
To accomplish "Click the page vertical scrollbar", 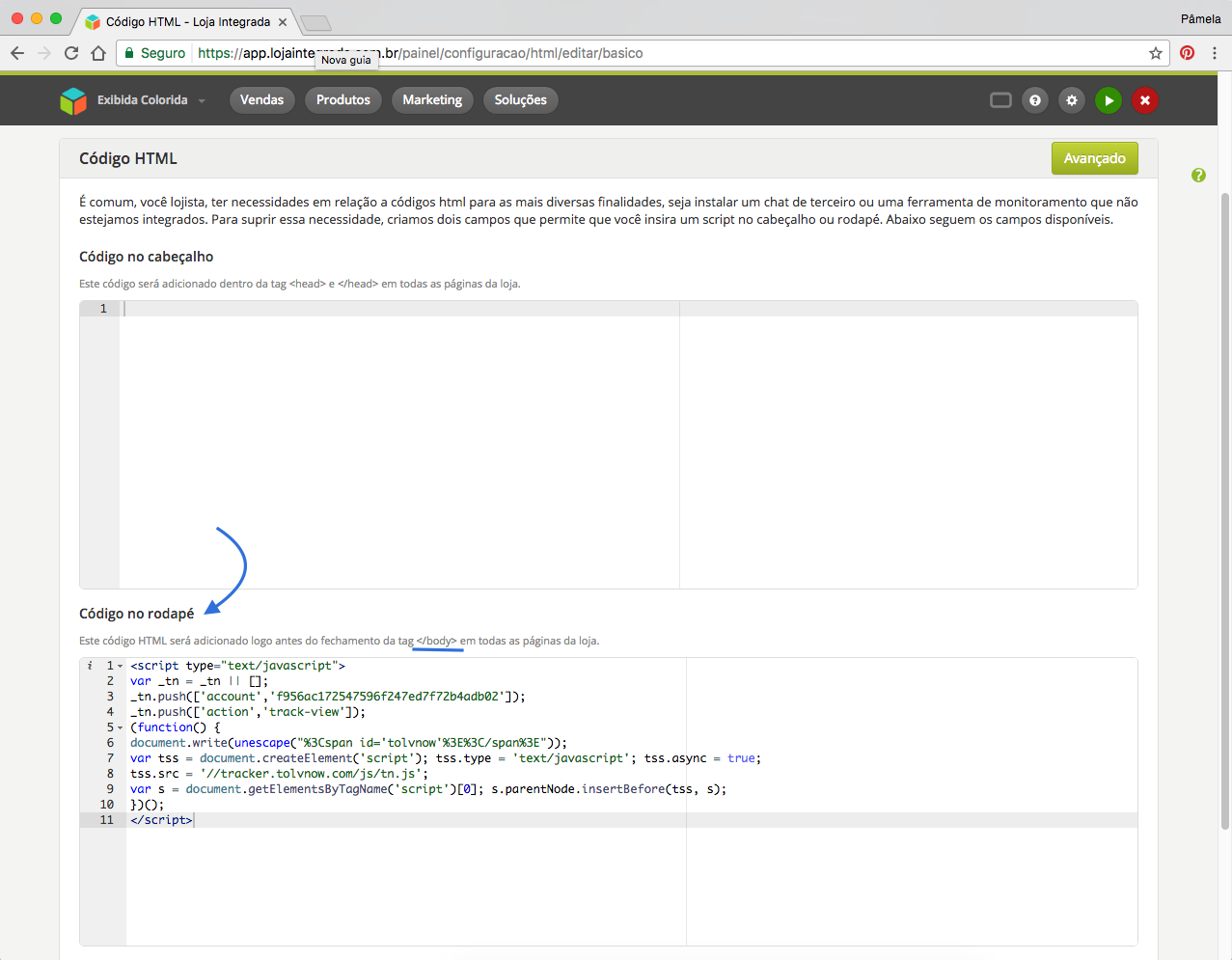I will pyautogui.click(x=1226, y=511).
